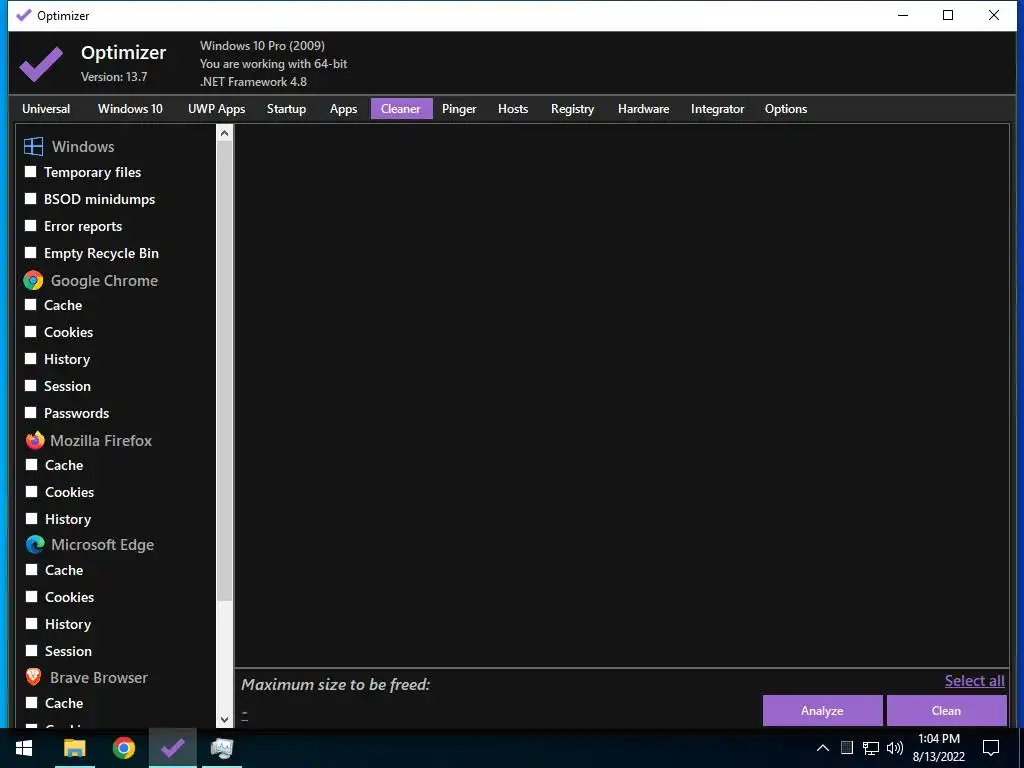Image resolution: width=1024 pixels, height=768 pixels.
Task: Switch to the Universal tab
Action: [46, 108]
